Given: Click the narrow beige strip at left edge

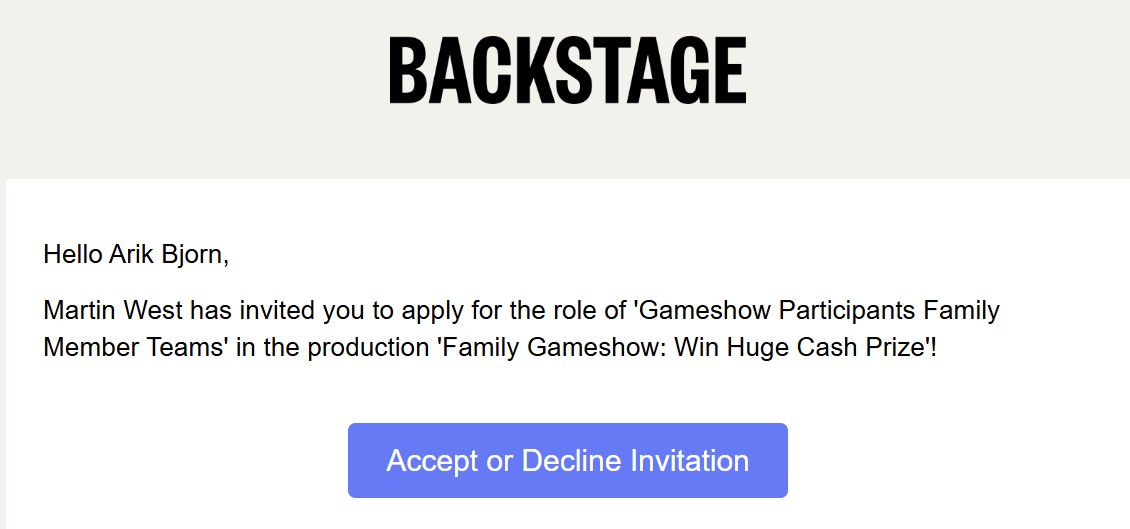Looking at the screenshot, I should point(3,353).
